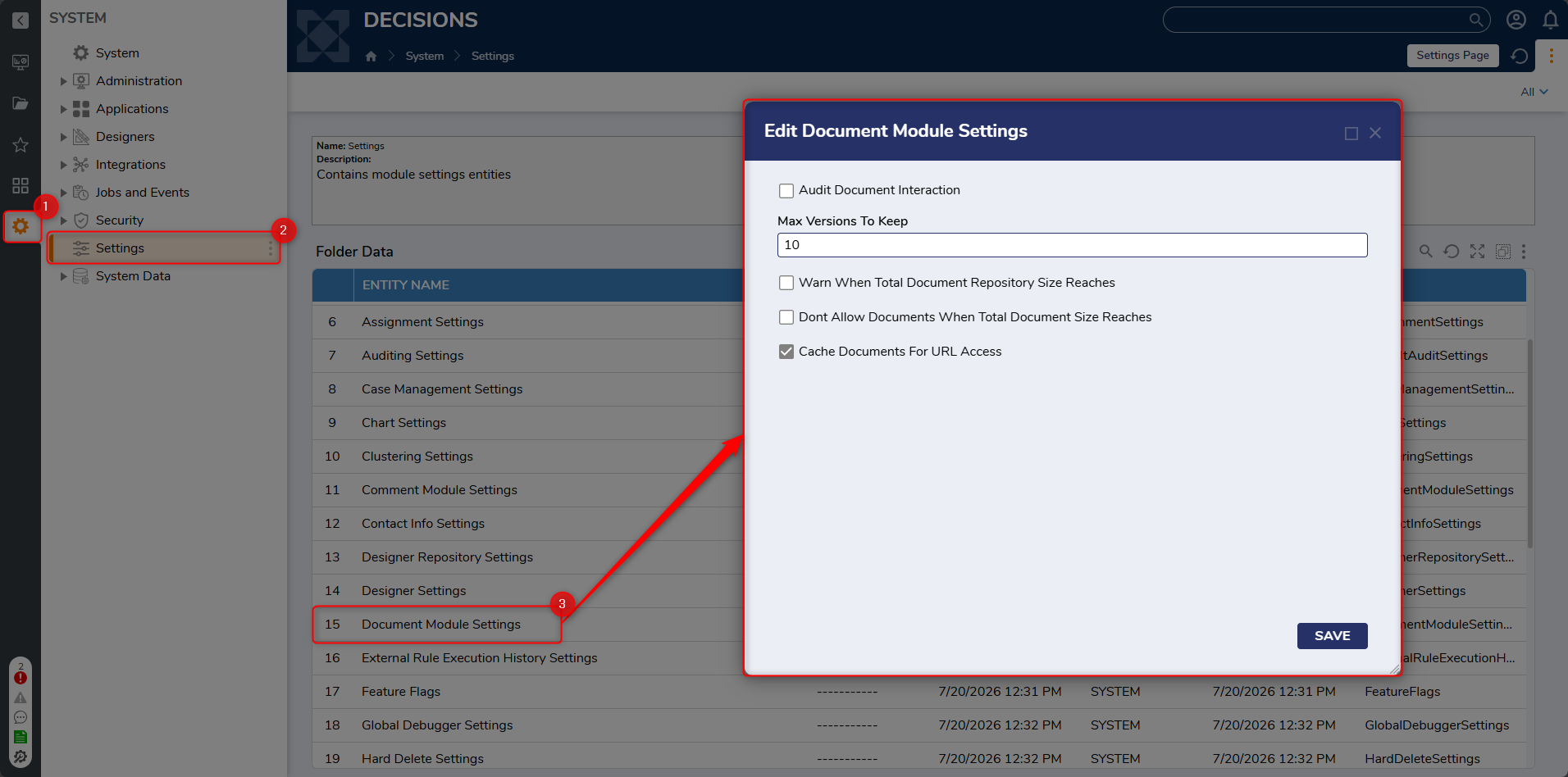Viewport: 1568px width, 777px height.
Task: Expand the Integrations tree node
Action: tap(63, 165)
